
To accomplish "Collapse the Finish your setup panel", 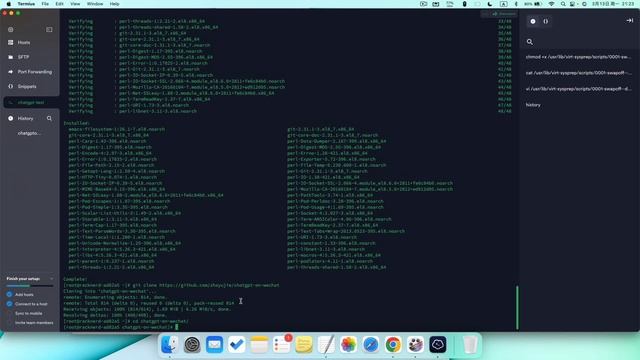I will tap(51, 279).
